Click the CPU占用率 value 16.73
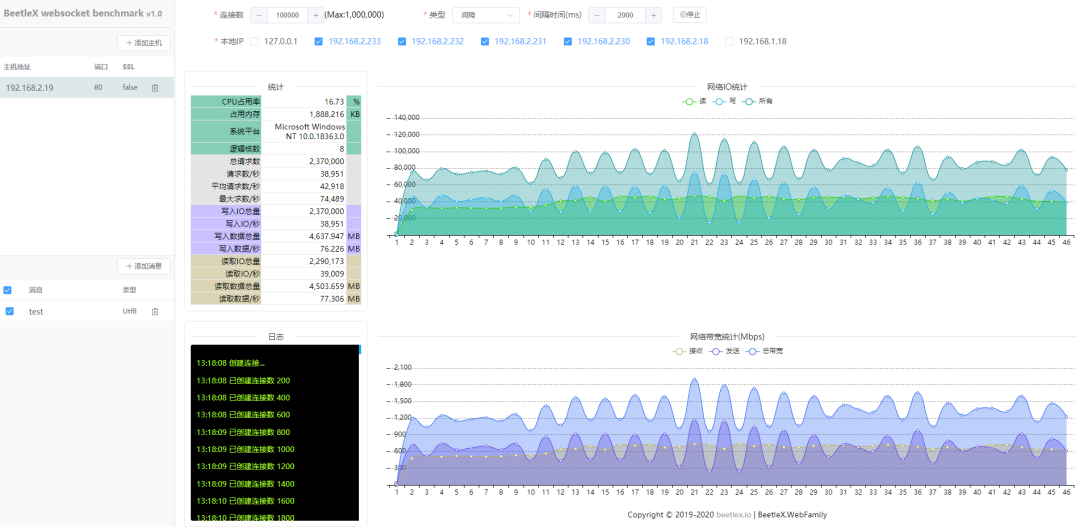The image size is (1080, 527). click(x=334, y=101)
